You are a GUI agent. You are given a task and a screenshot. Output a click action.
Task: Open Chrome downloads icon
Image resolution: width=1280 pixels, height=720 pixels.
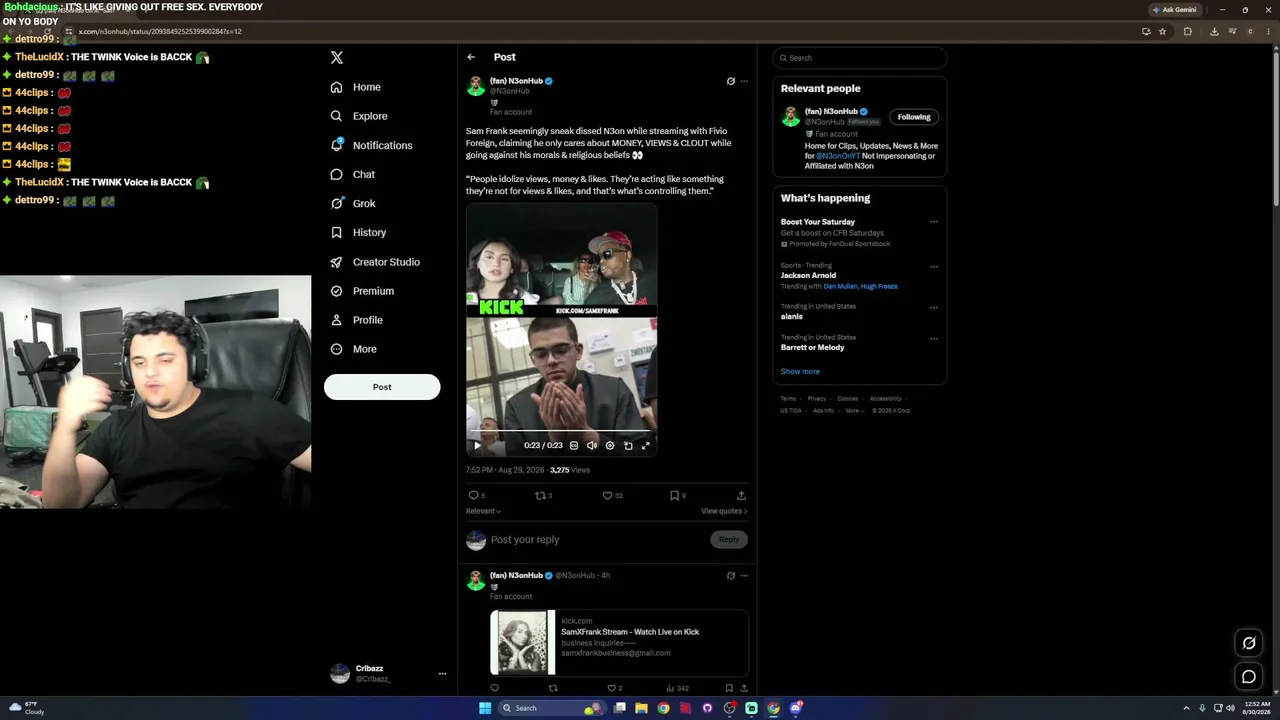[1214, 31]
